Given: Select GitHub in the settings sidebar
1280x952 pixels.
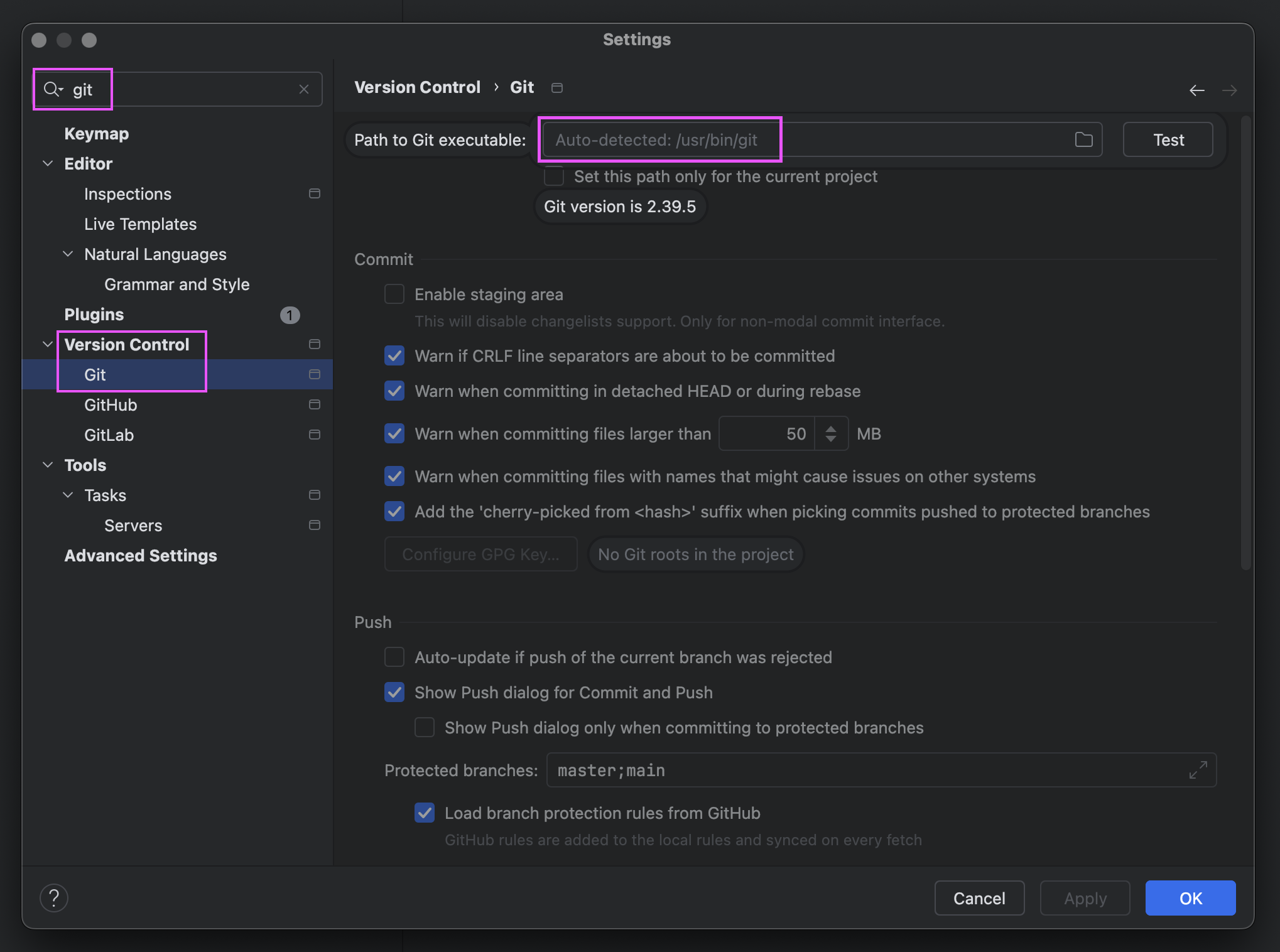Looking at the screenshot, I should [111, 405].
